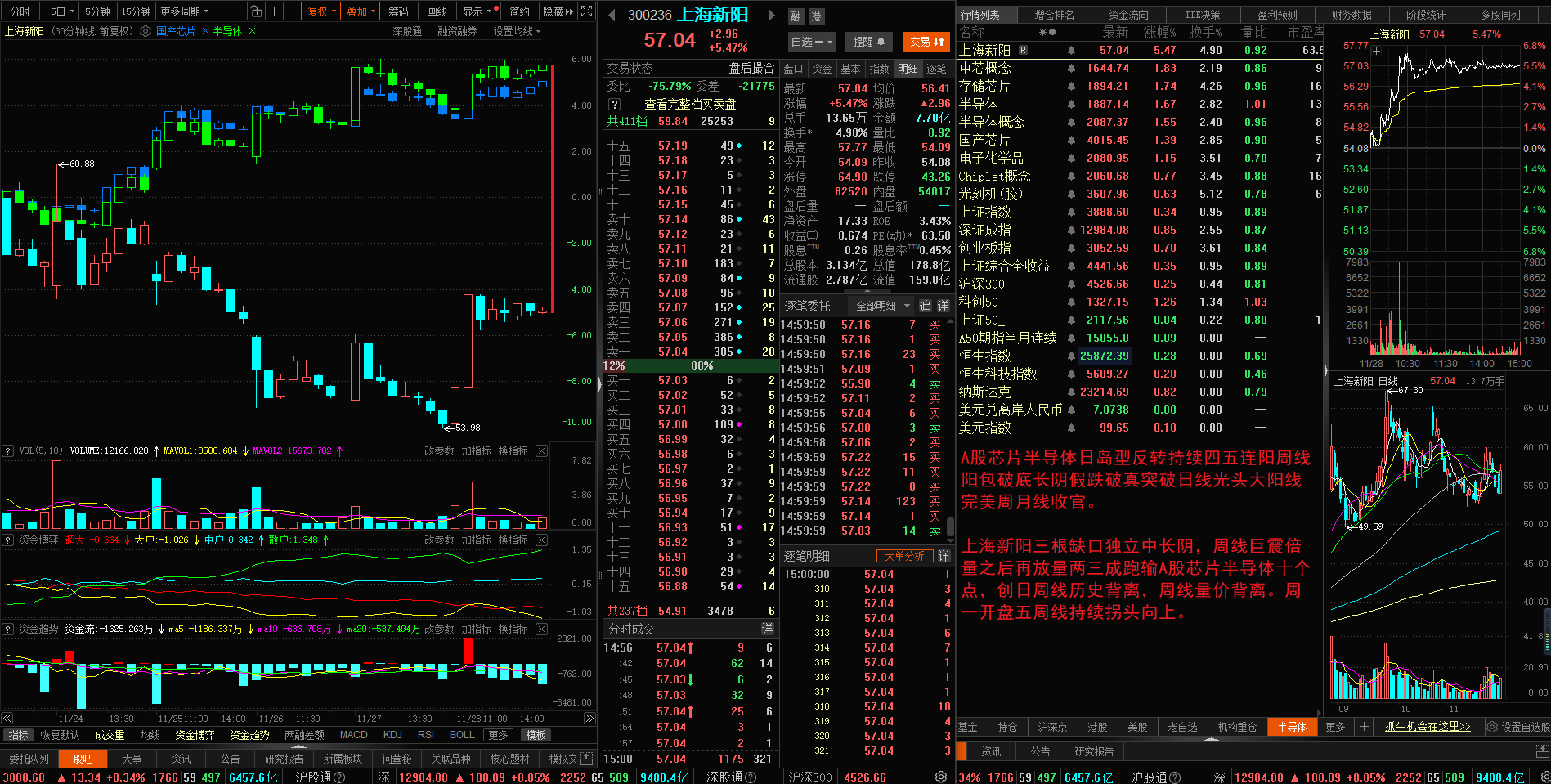
Task: Toggle 隐藏 side panel button
Action: (558, 11)
